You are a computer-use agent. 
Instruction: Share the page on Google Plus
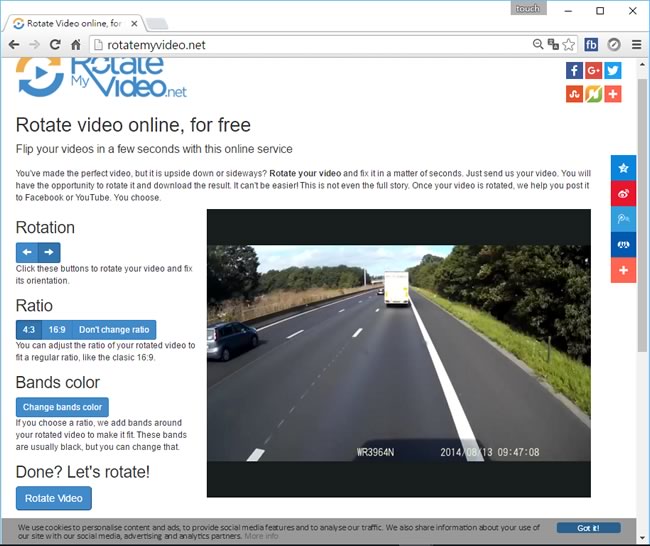(x=593, y=70)
